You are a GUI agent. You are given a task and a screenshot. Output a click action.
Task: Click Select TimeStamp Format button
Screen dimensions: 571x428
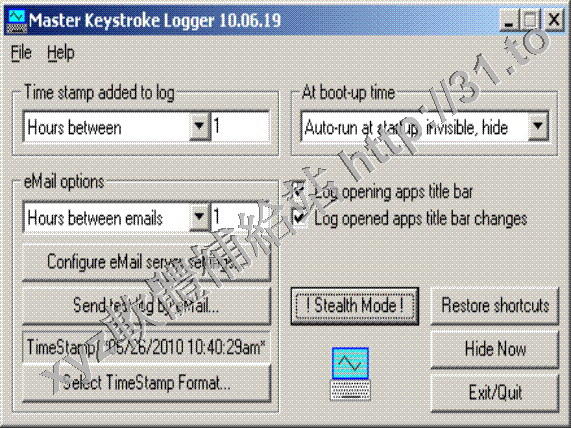pyautogui.click(x=146, y=383)
